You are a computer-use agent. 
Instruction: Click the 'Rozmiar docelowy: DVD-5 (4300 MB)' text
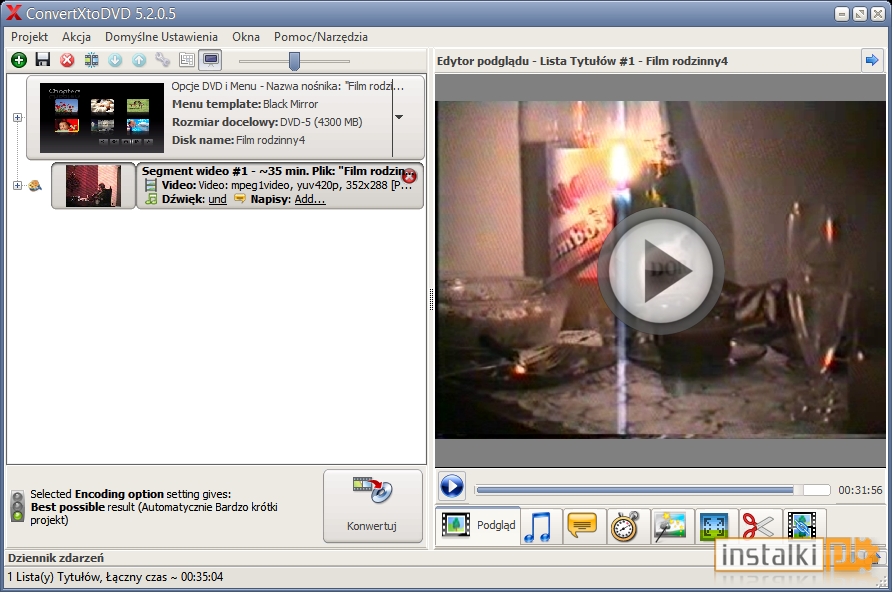267,122
